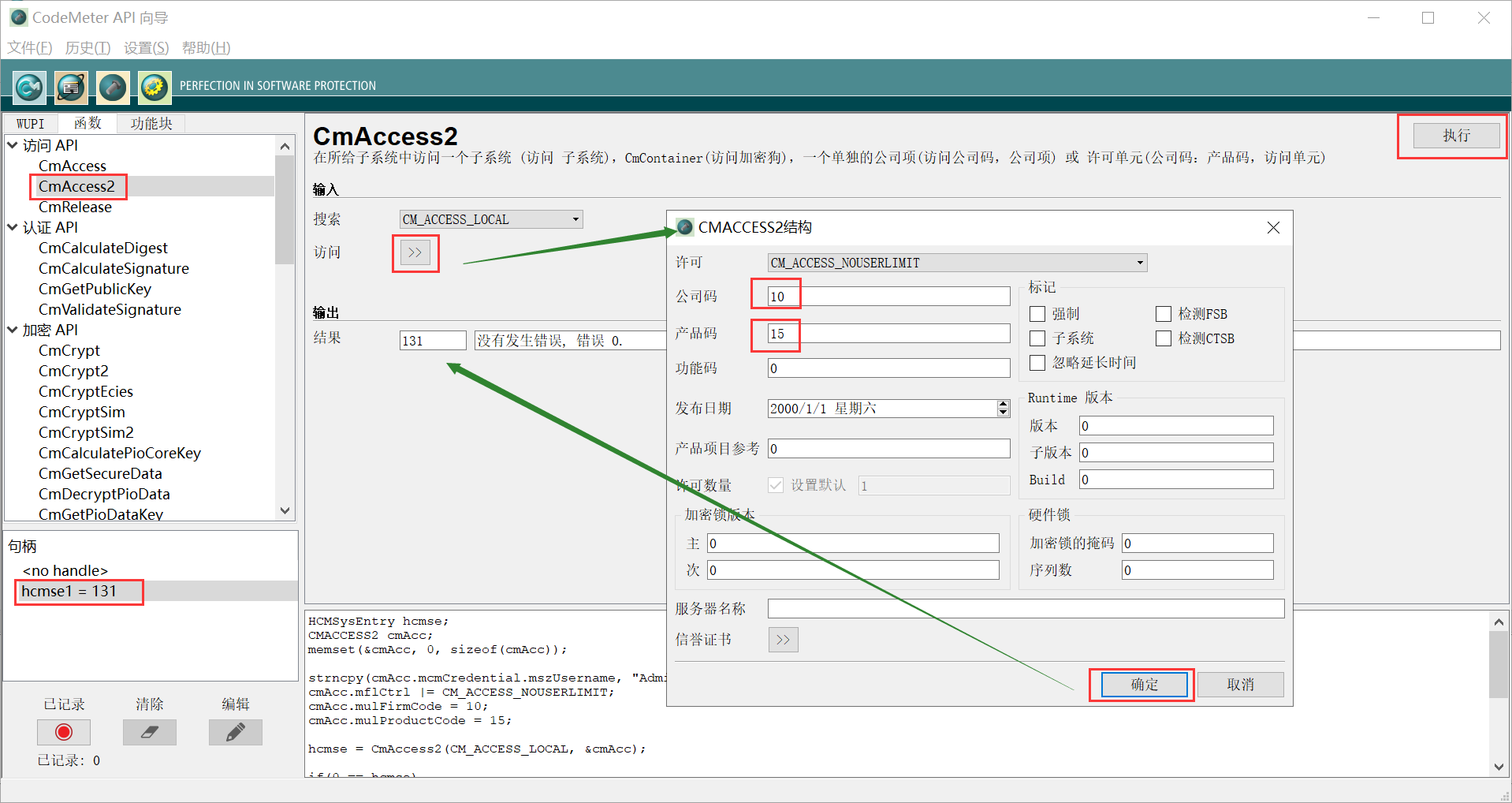Confirm with the 确定 button
Image resolution: width=1512 pixels, height=803 pixels.
1144,685
